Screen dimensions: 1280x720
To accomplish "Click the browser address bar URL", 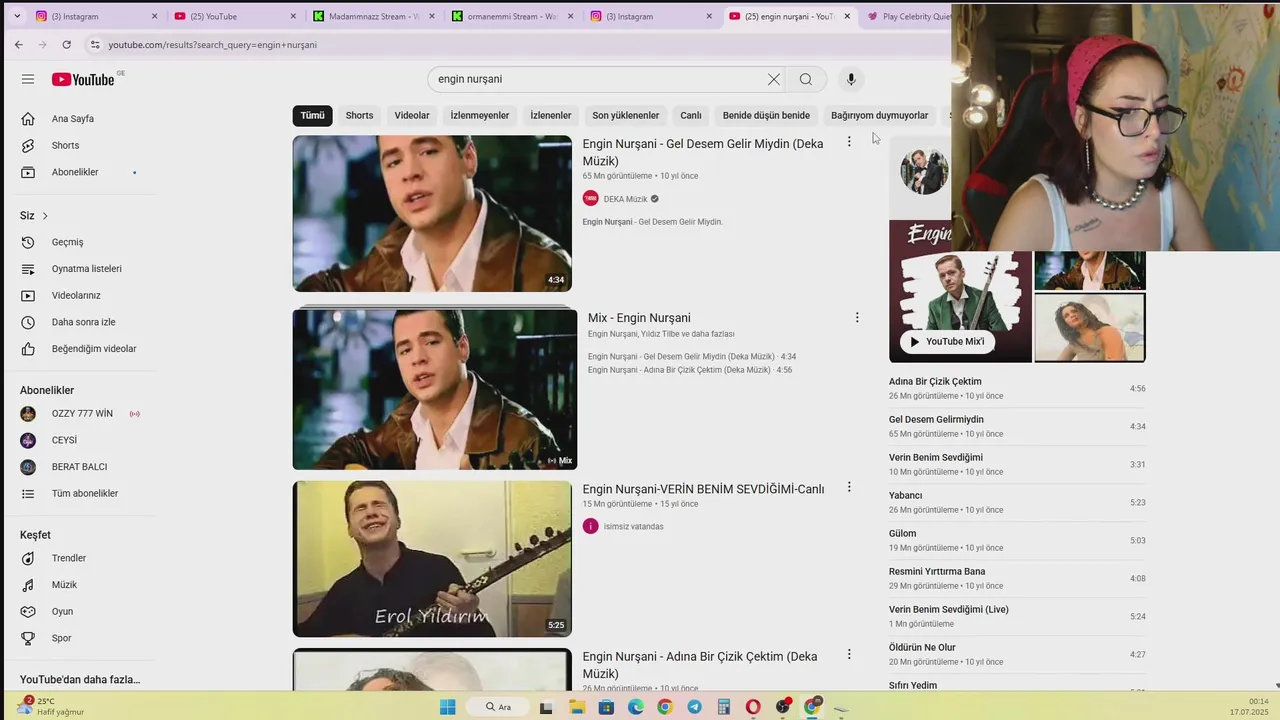I will (x=212, y=45).
